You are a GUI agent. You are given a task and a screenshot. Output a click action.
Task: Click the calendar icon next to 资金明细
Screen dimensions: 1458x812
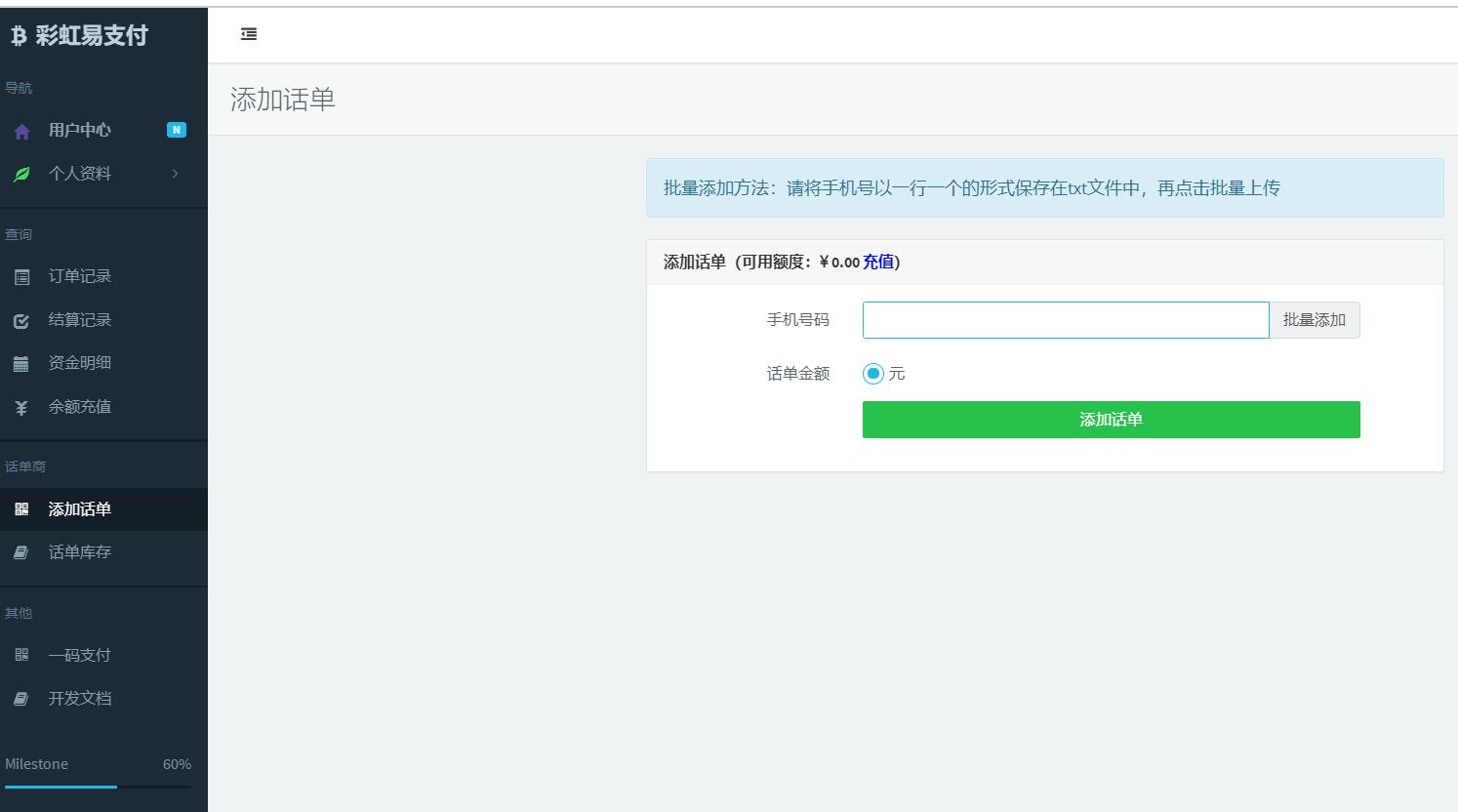pyautogui.click(x=21, y=364)
